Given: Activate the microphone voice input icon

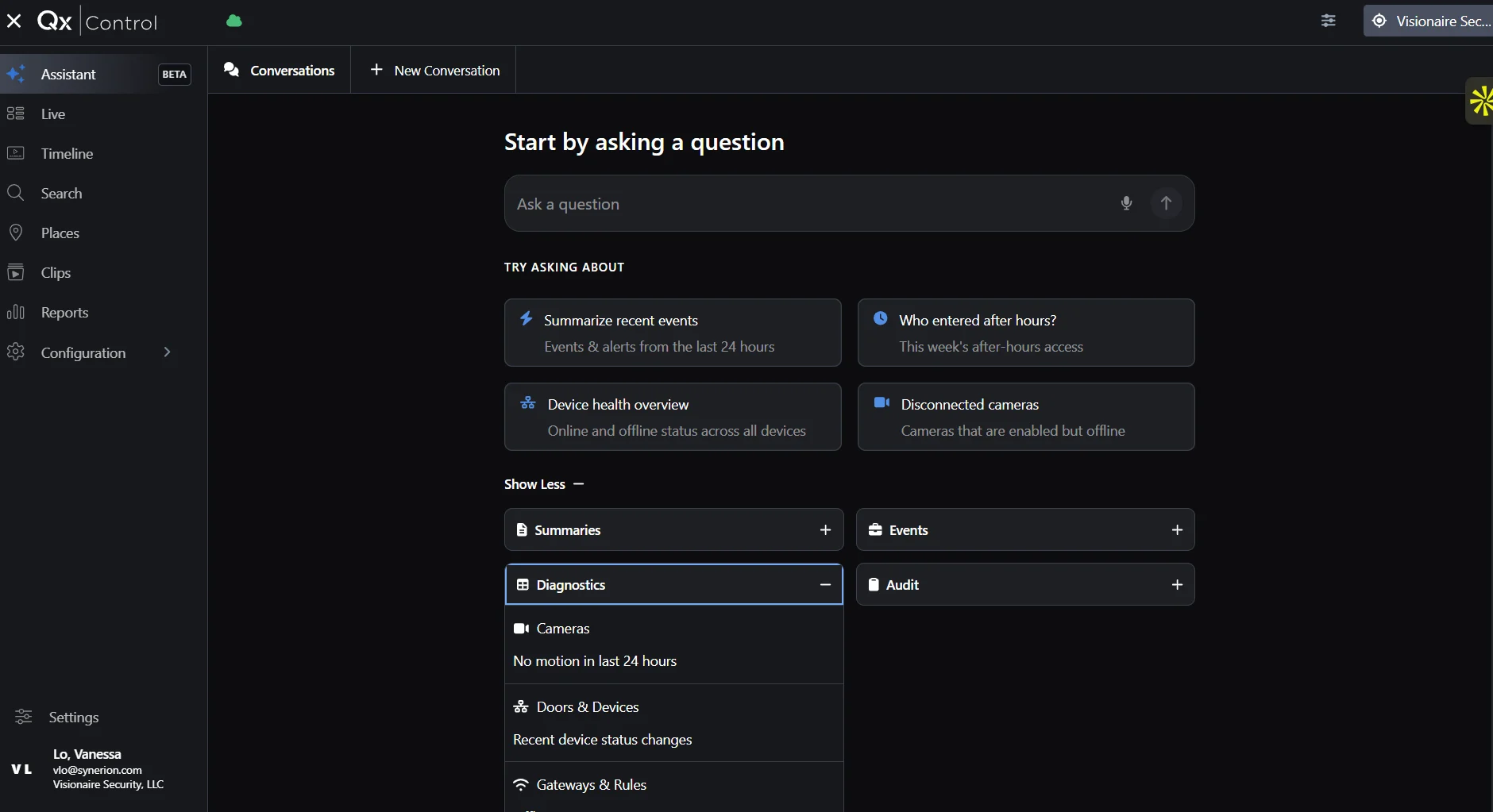Looking at the screenshot, I should click(x=1126, y=203).
